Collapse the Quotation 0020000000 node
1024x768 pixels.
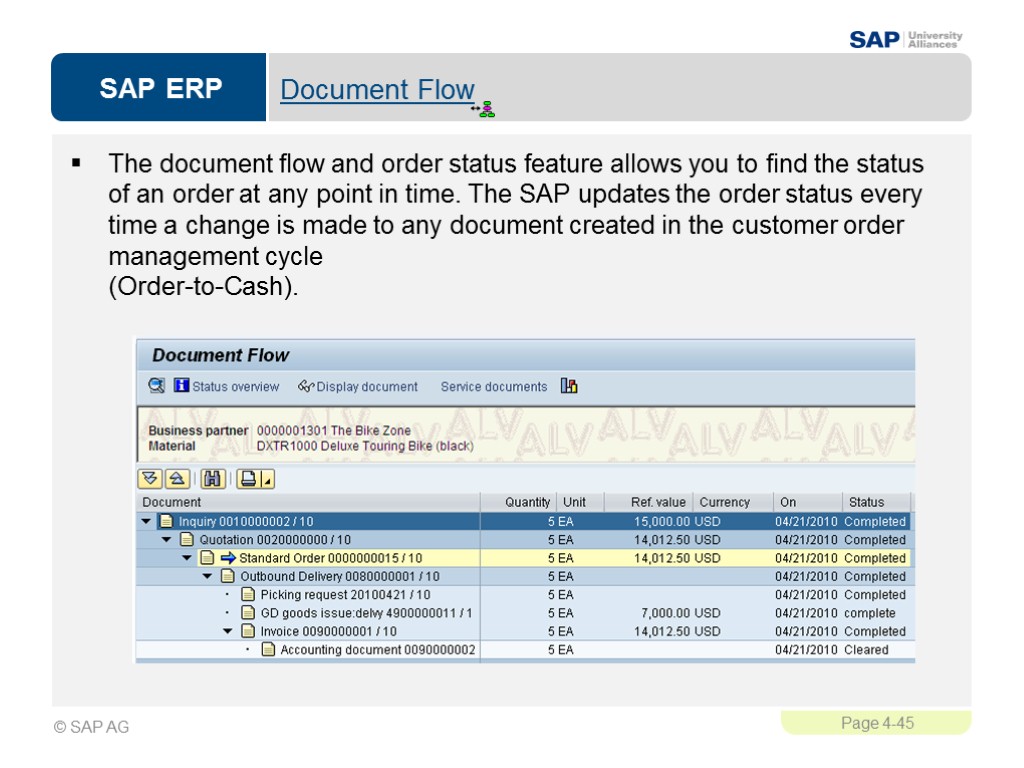pyautogui.click(x=167, y=539)
